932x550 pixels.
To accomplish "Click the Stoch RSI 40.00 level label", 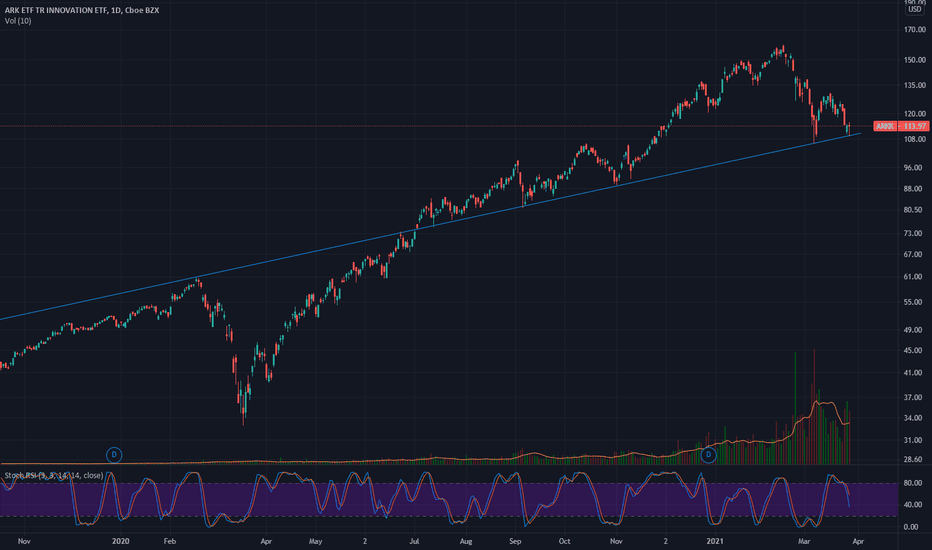I will [913, 505].
